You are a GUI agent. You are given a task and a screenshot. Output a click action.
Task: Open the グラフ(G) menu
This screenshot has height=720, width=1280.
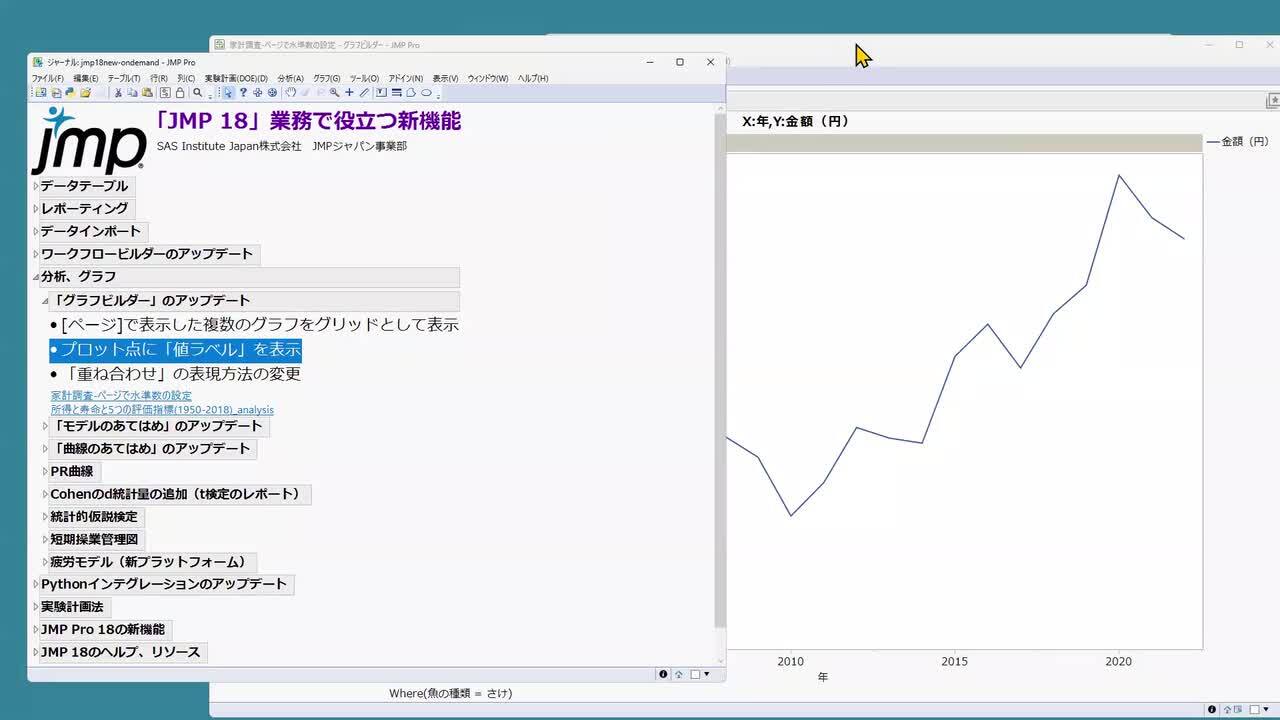[x=327, y=78]
